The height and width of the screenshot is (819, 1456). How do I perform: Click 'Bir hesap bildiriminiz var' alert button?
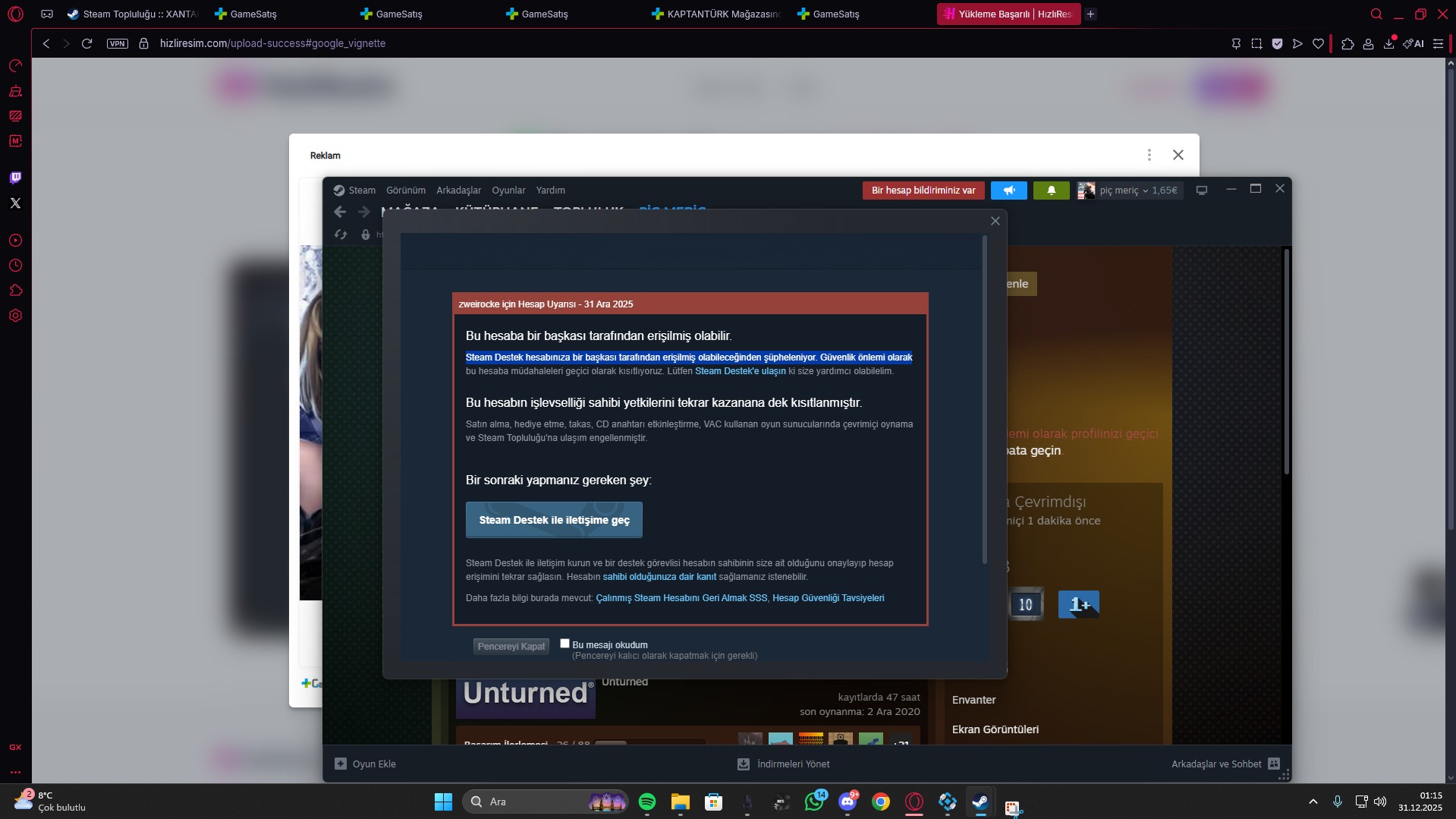click(923, 191)
